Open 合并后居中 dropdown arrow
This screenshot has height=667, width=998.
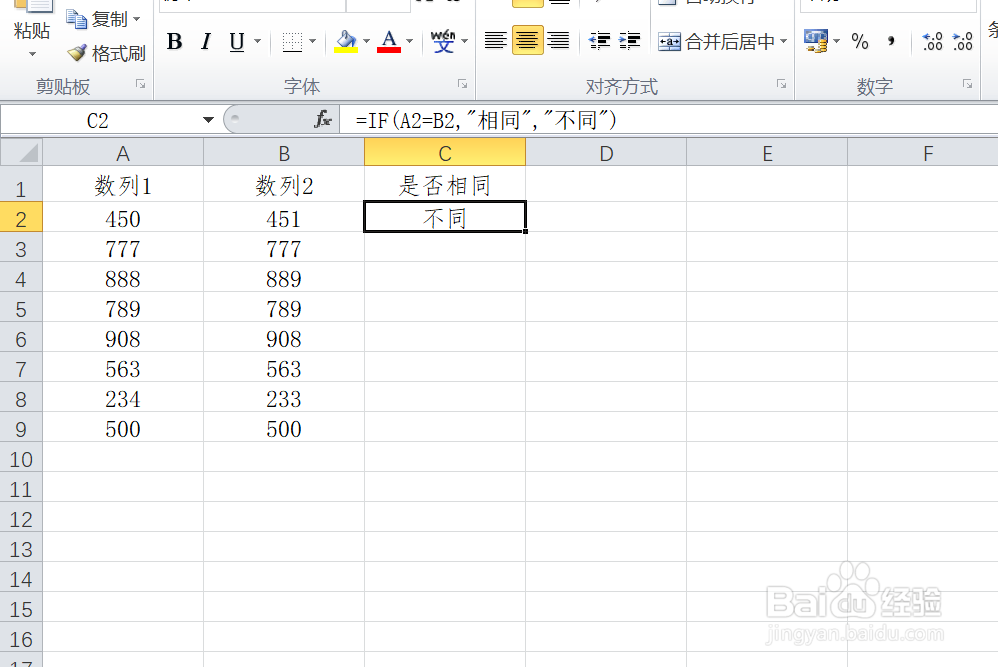click(784, 41)
